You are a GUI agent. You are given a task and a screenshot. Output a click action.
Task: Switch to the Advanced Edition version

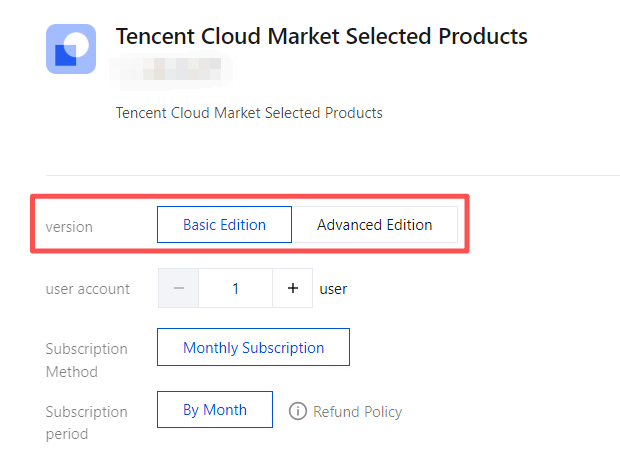(374, 225)
